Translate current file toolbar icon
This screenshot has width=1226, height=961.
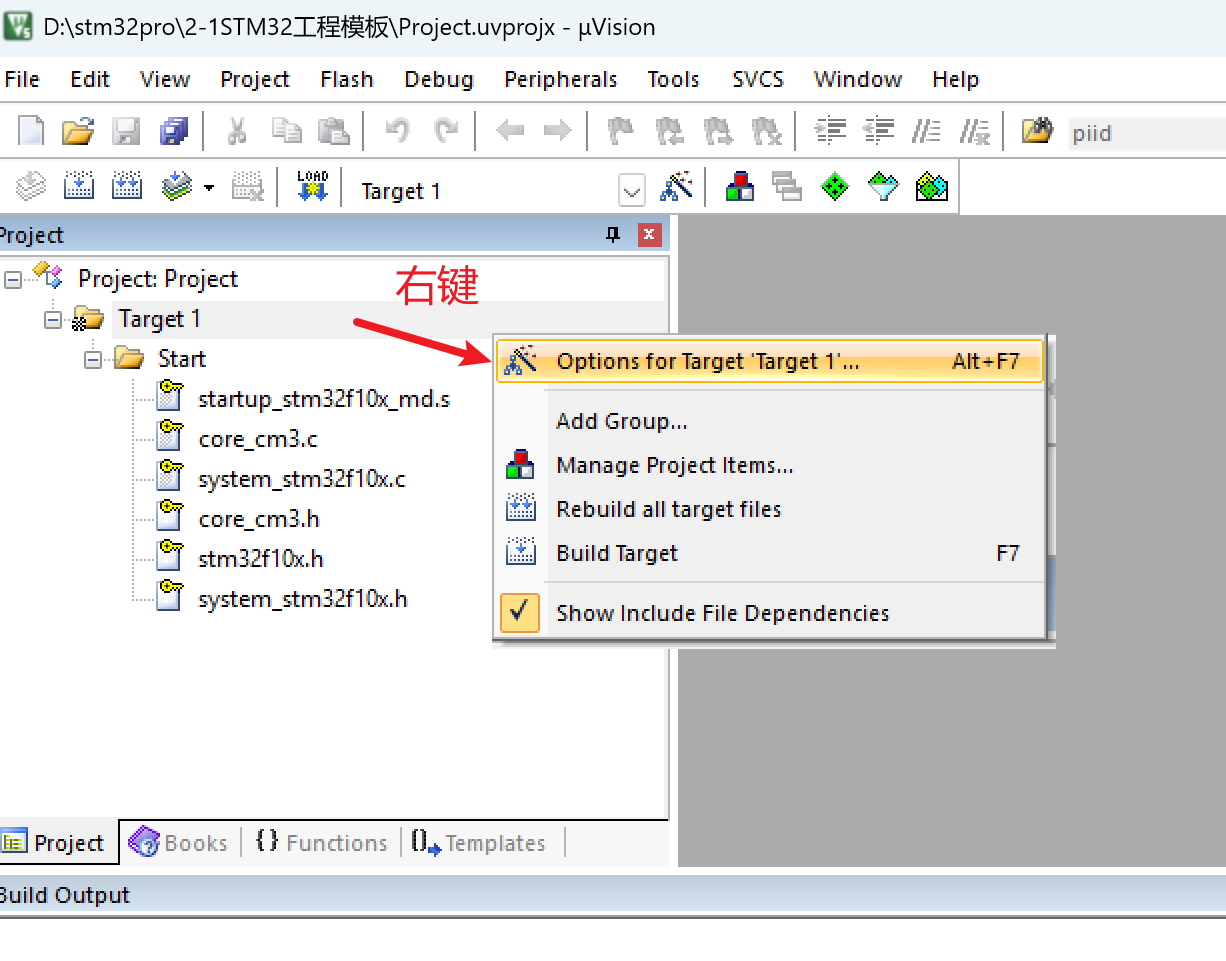(x=32, y=186)
